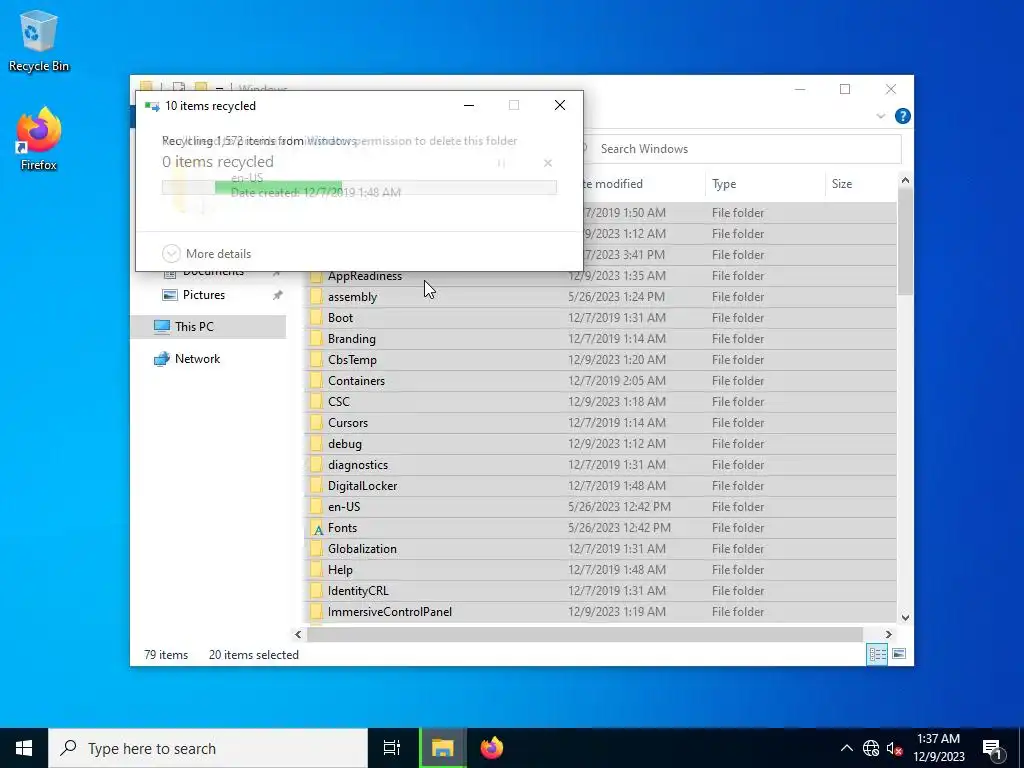The height and width of the screenshot is (768, 1024).
Task: Switch to large icons view layout
Action: tap(899, 654)
